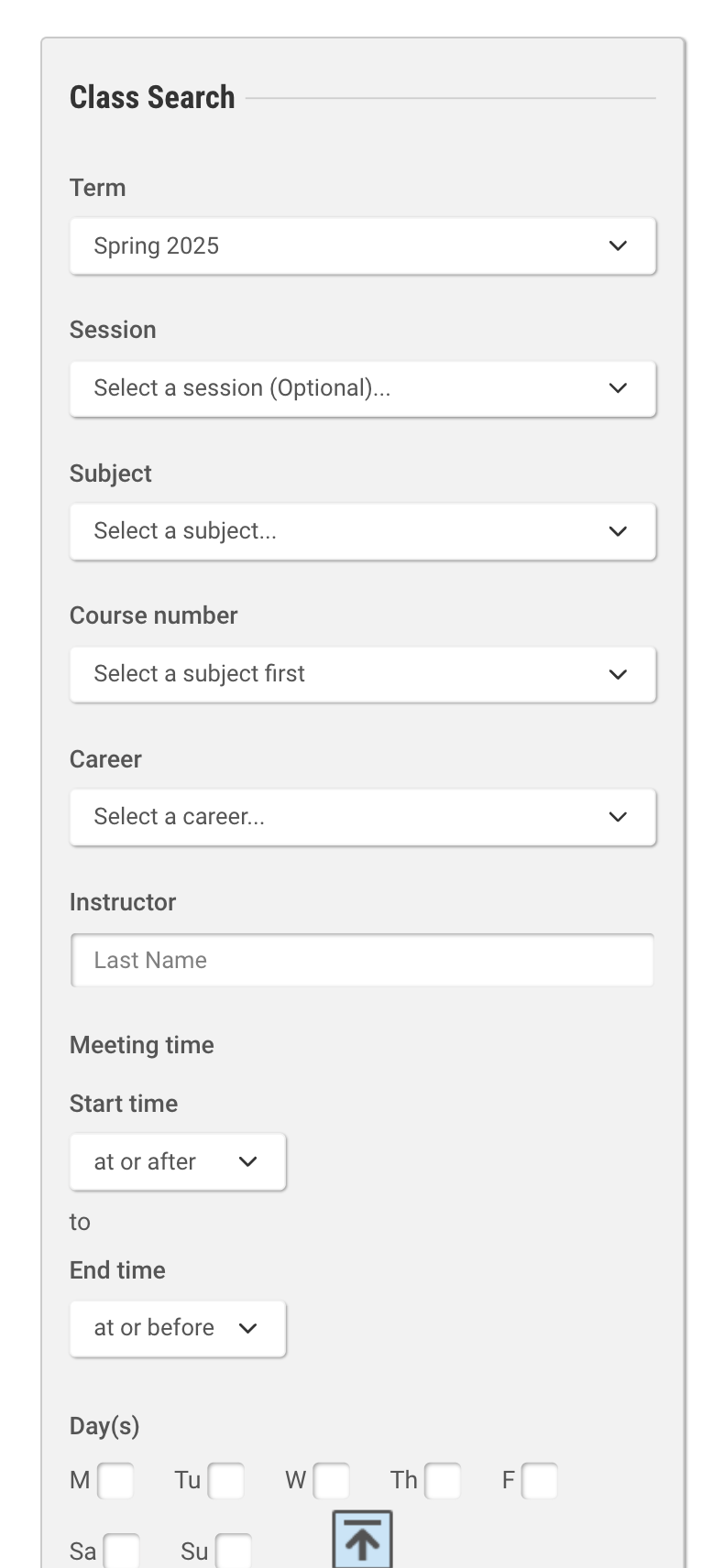Click the chevron arrow in Session field
Image resolution: width=724 pixels, height=1568 pixels.
click(x=619, y=388)
